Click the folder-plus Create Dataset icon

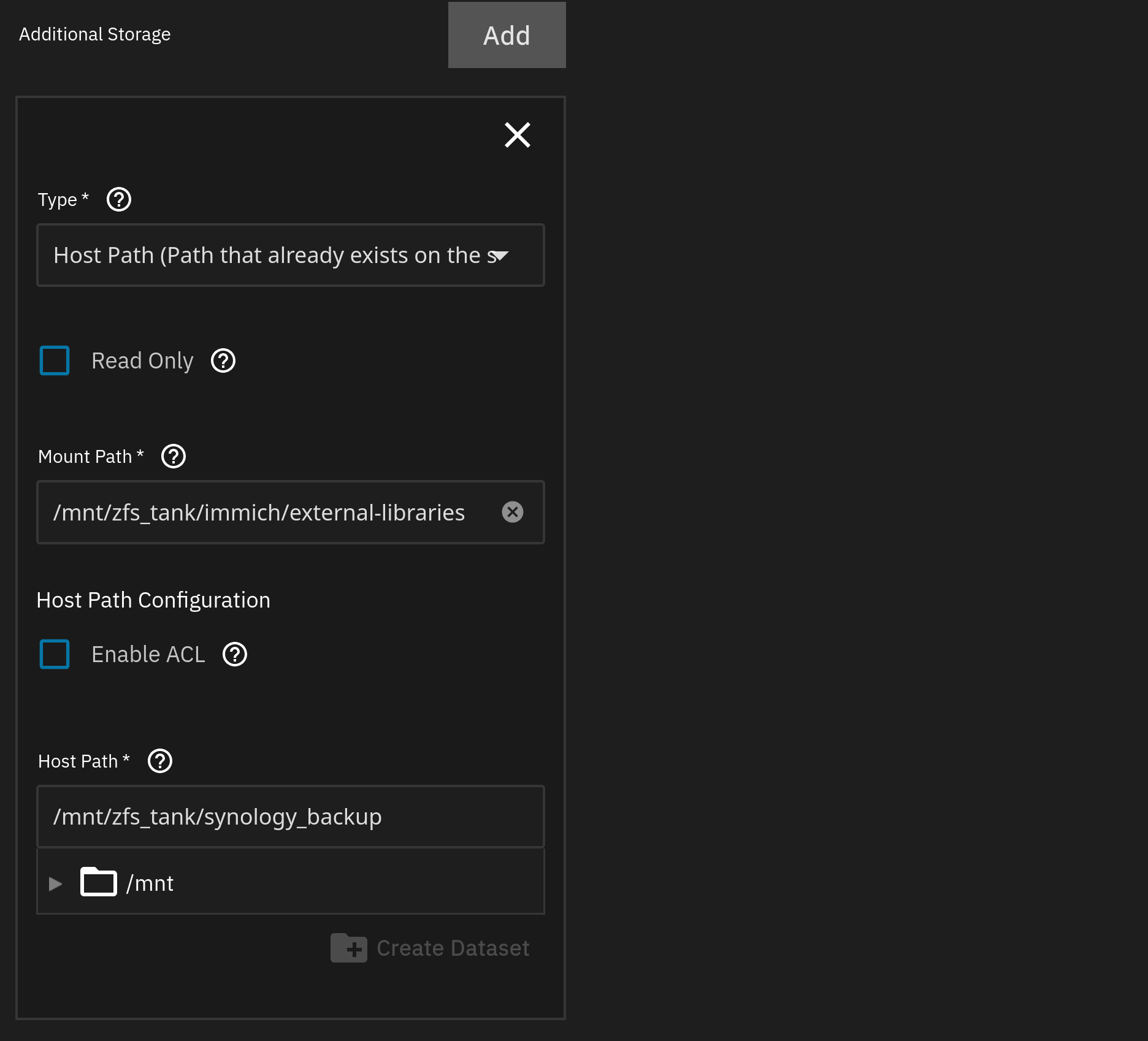(348, 948)
